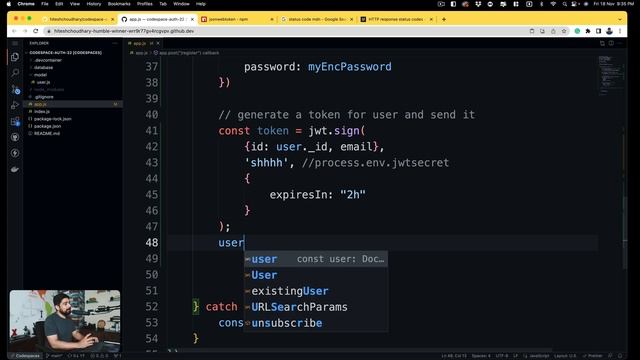
Task: Switch to the status code mdn Google tab
Action: [317, 19]
